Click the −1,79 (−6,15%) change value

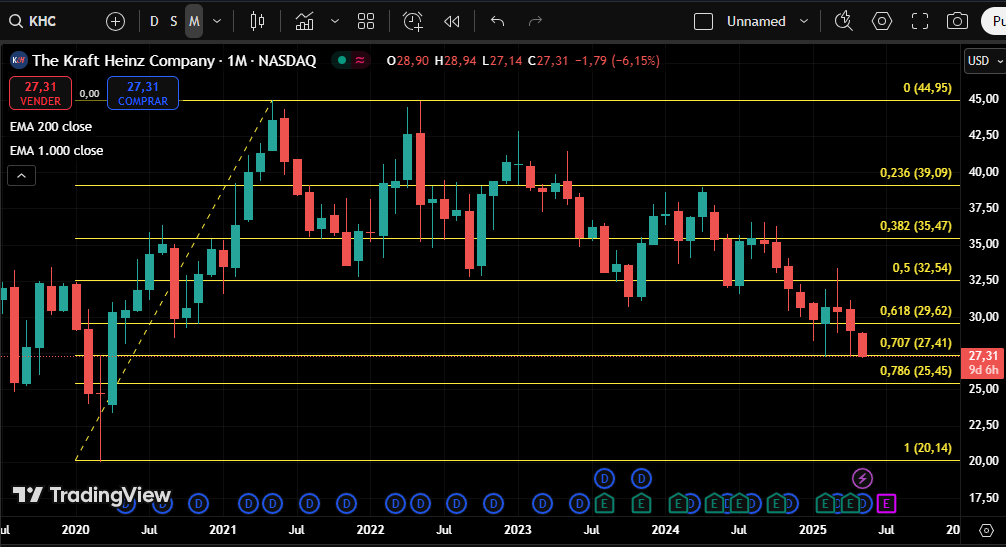tap(617, 60)
